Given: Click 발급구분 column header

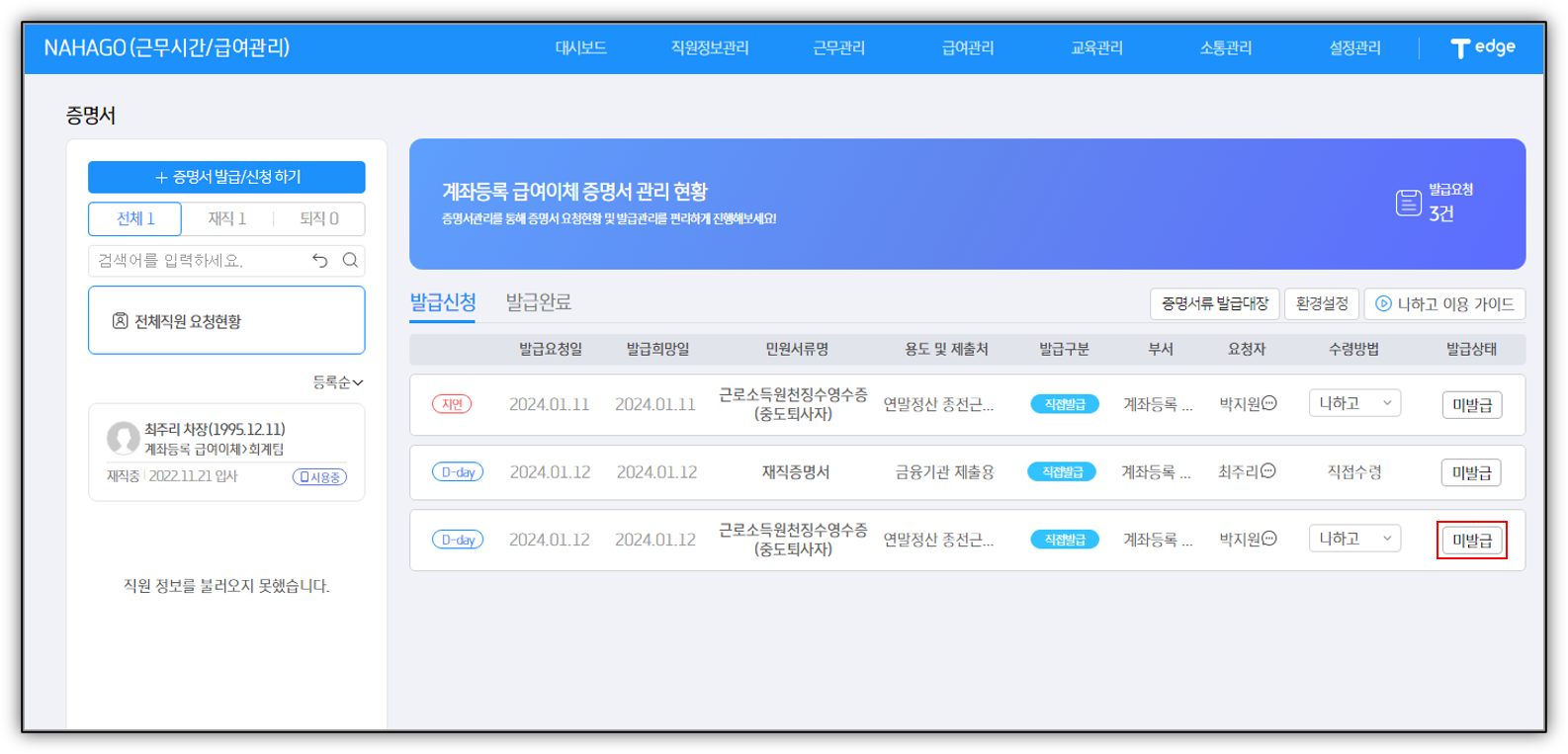Looking at the screenshot, I should [1064, 349].
